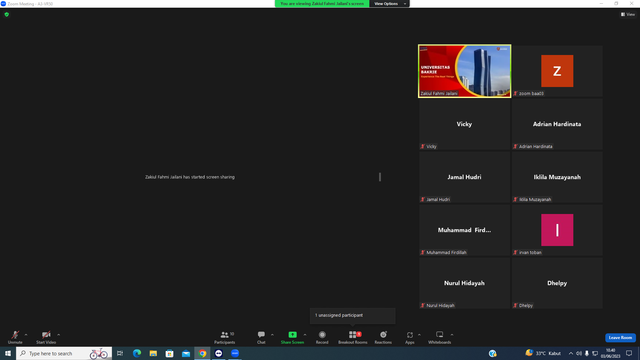This screenshot has height=360, width=640.
Task: Open the taskbar clock and calendar
Action: click(x=610, y=353)
